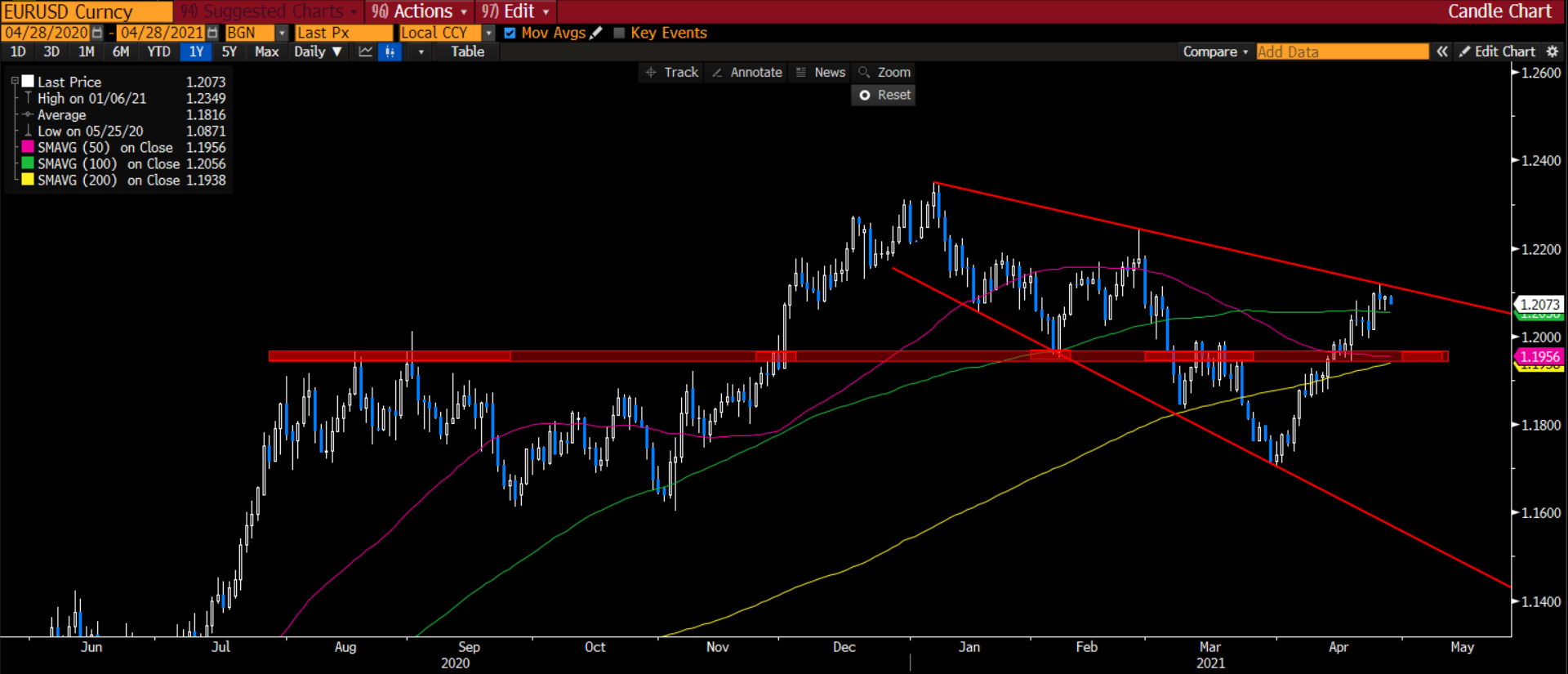Viewport: 1568px width, 674px height.
Task: Open the 96) Actions menu
Action: pyautogui.click(x=420, y=11)
